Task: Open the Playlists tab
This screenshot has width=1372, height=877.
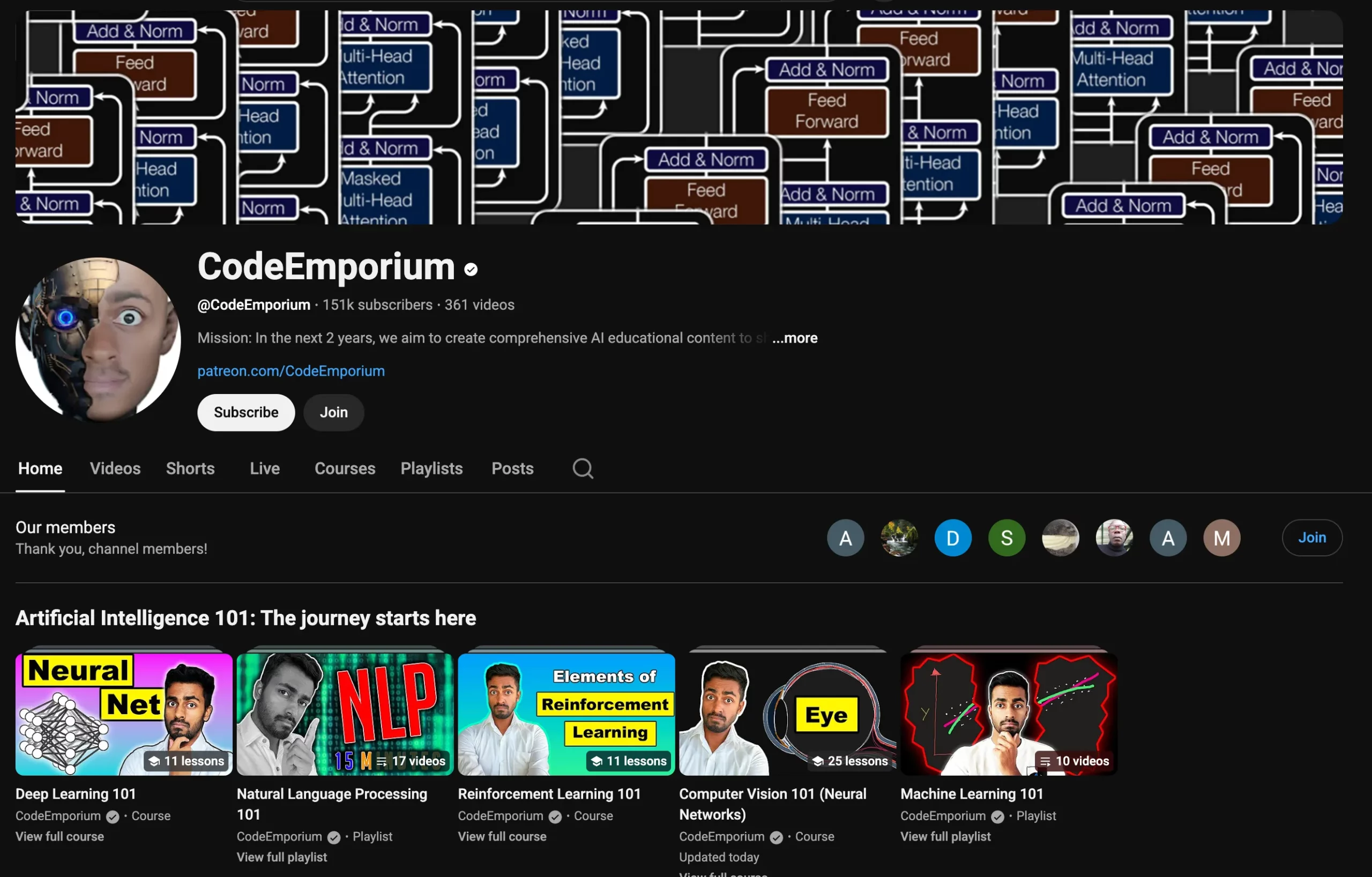Action: point(431,469)
